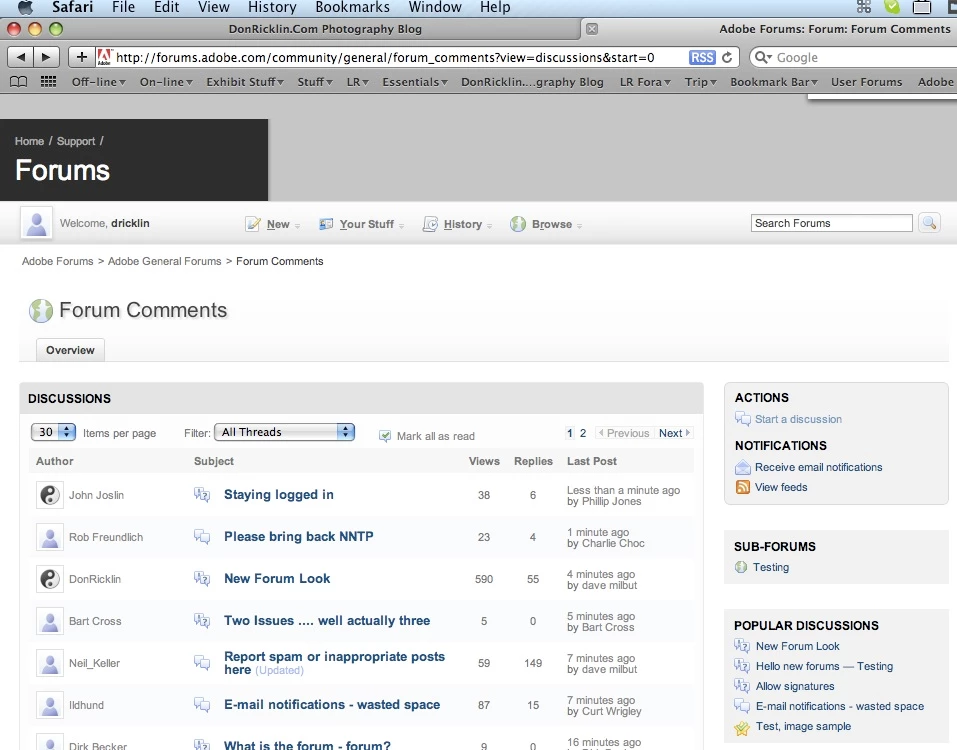Expand the Trip bookmarks folder
957x750 pixels.
coord(700,82)
